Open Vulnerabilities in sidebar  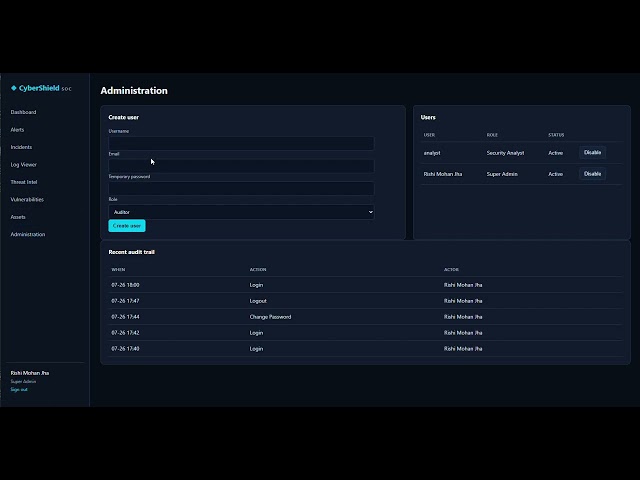point(27,200)
